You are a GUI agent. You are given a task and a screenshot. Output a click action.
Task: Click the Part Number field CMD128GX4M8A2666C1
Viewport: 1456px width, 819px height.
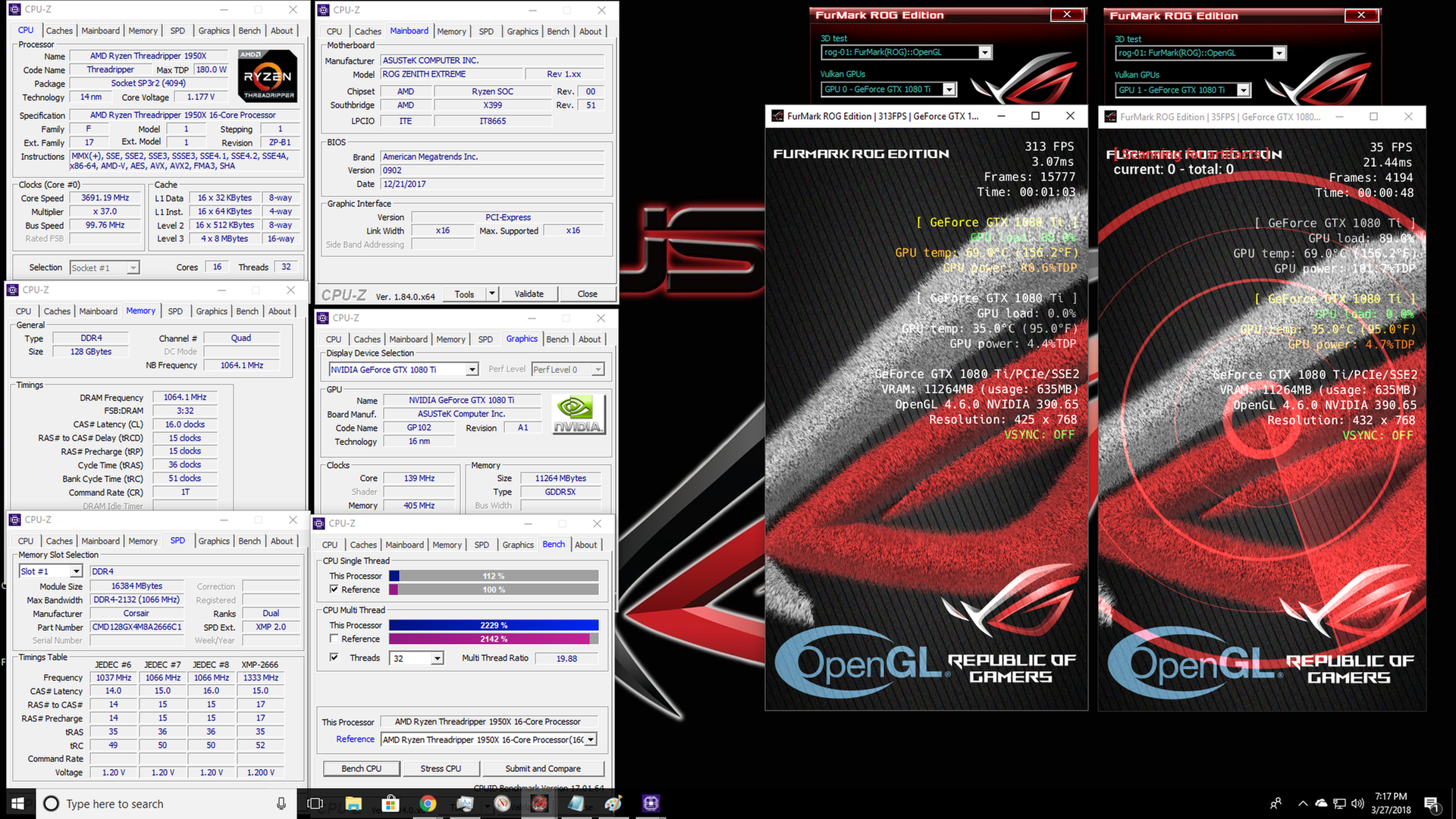(x=137, y=627)
